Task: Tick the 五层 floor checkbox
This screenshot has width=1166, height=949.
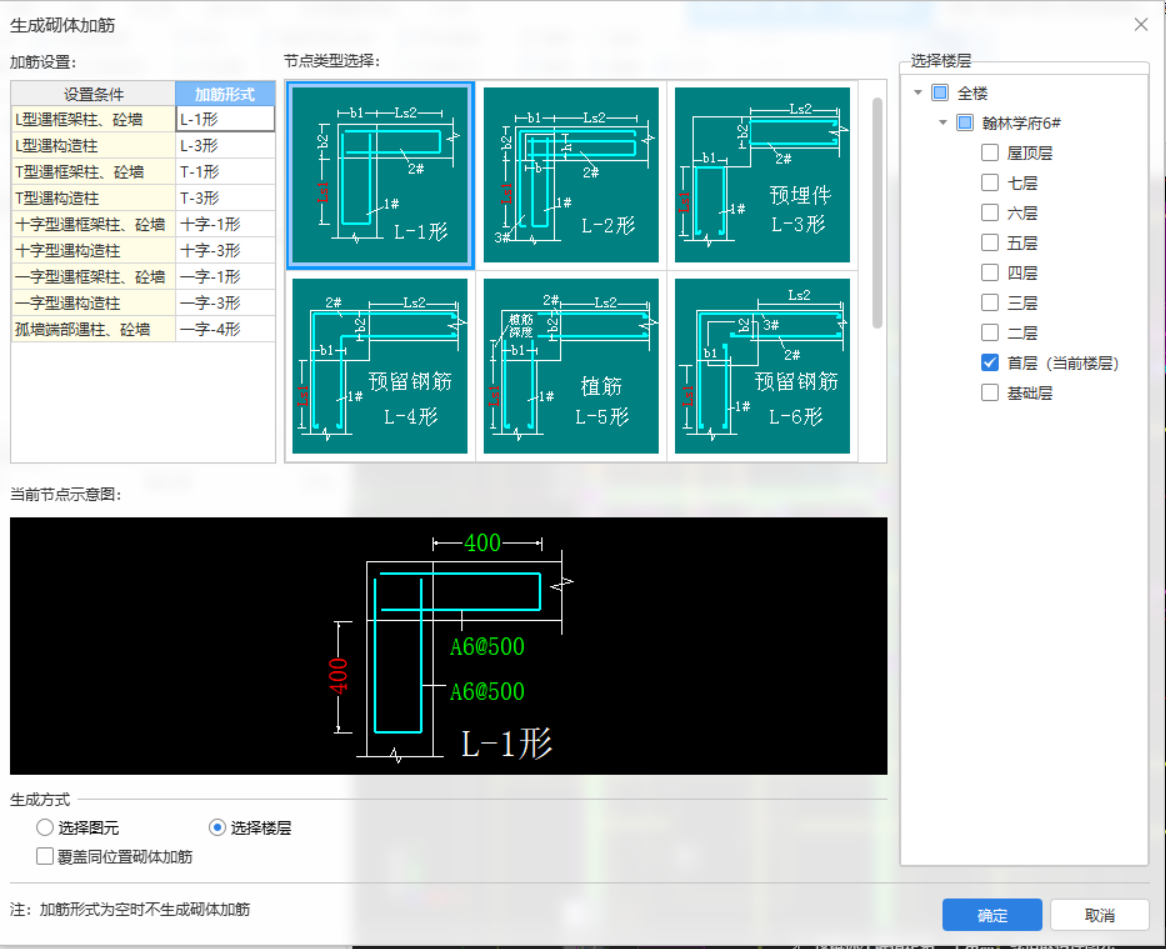Action: click(x=990, y=242)
